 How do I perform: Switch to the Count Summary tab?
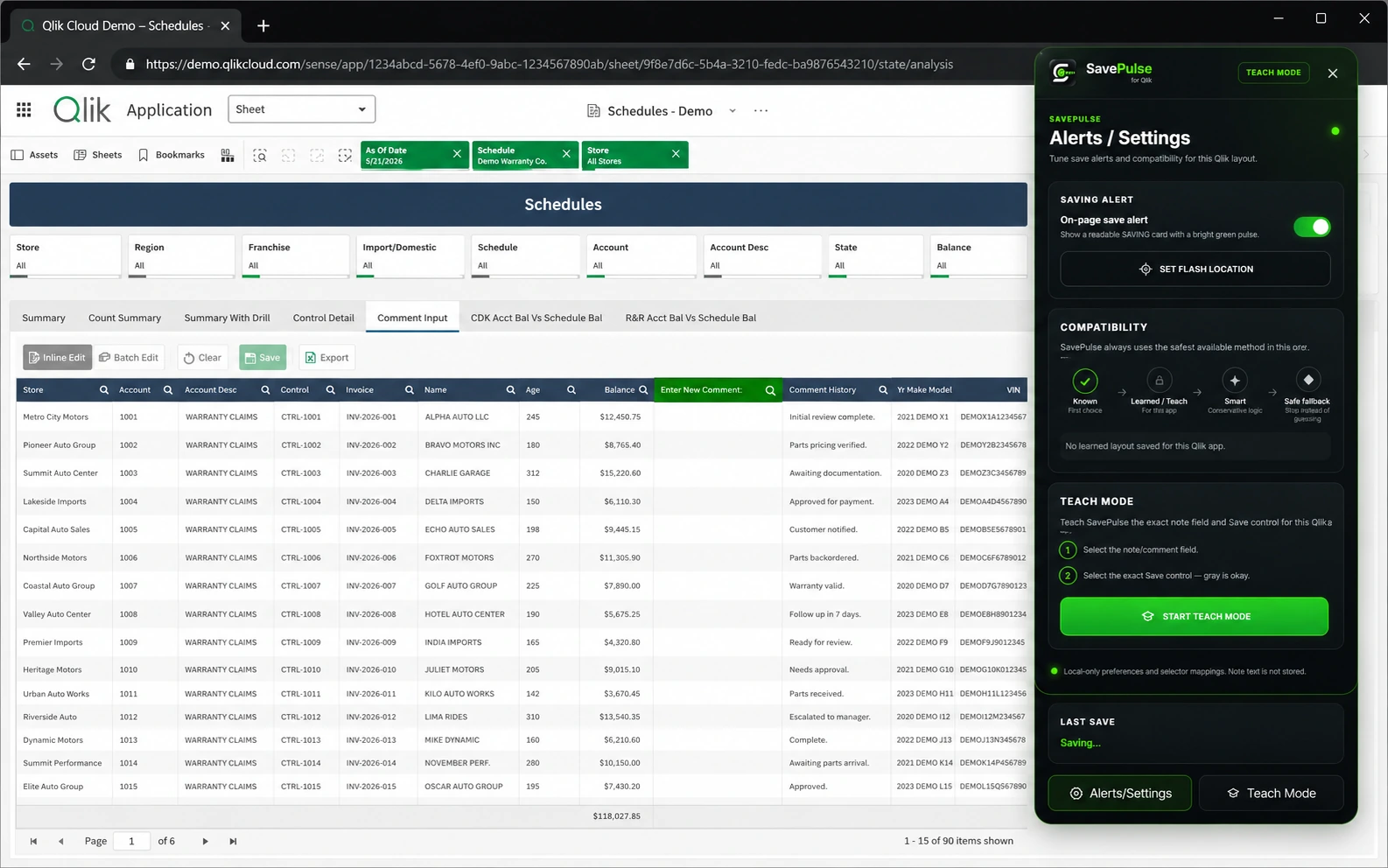125,318
